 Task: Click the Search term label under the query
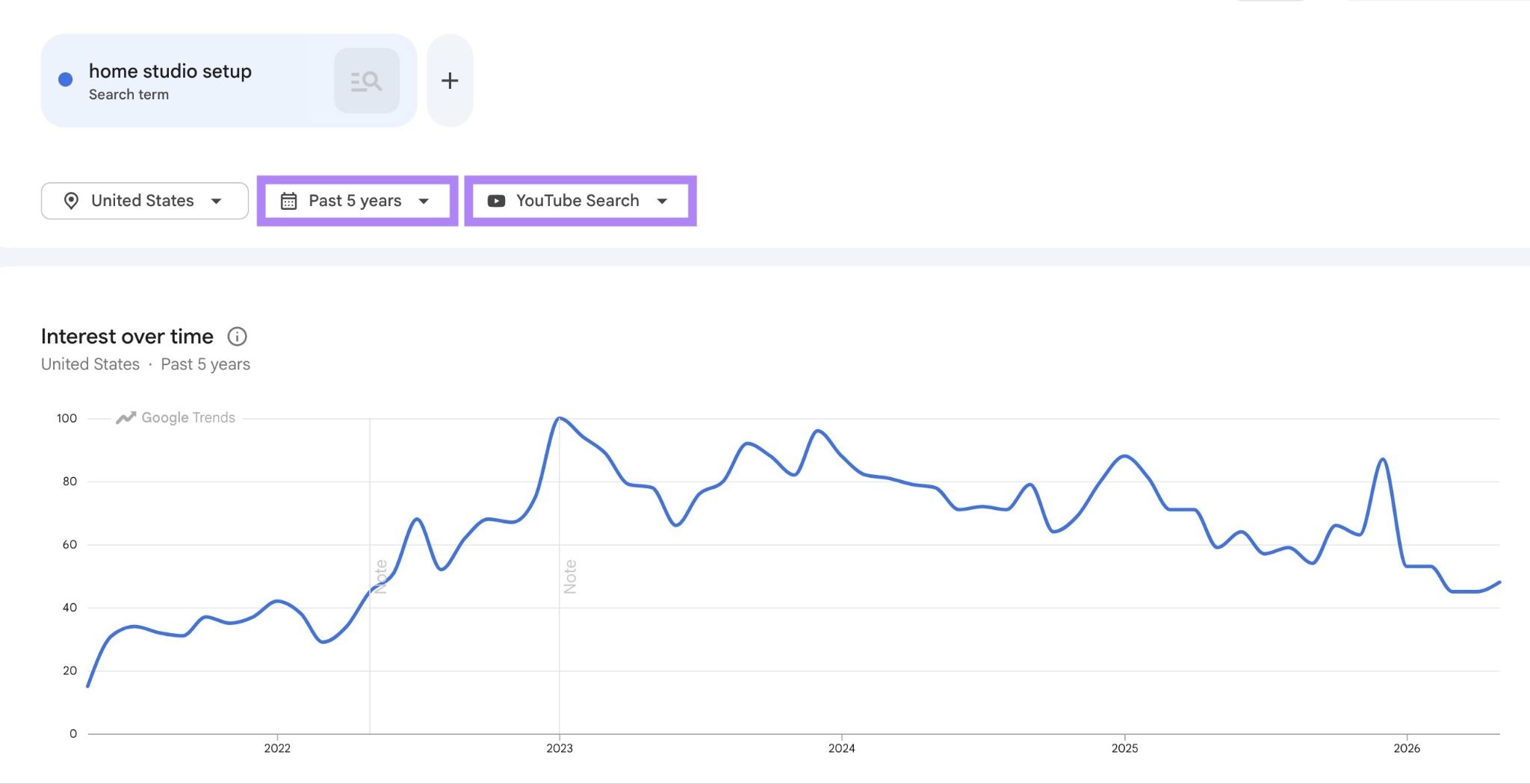tap(128, 95)
